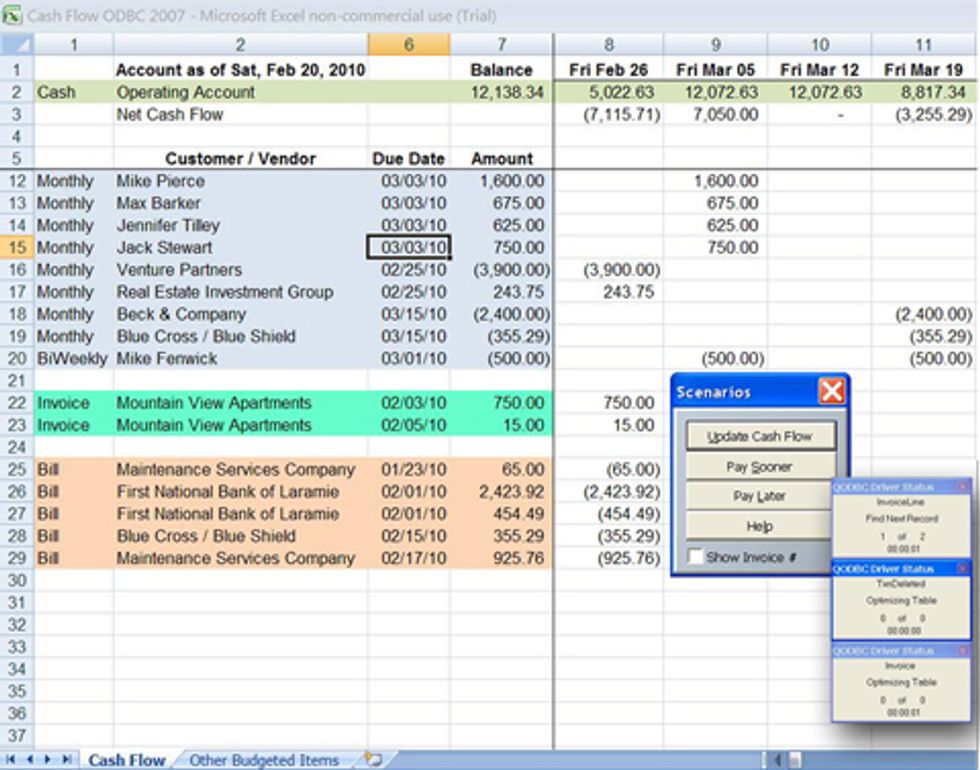Click the Pay Later button
This screenshot has height=770, width=980.
coord(759,496)
